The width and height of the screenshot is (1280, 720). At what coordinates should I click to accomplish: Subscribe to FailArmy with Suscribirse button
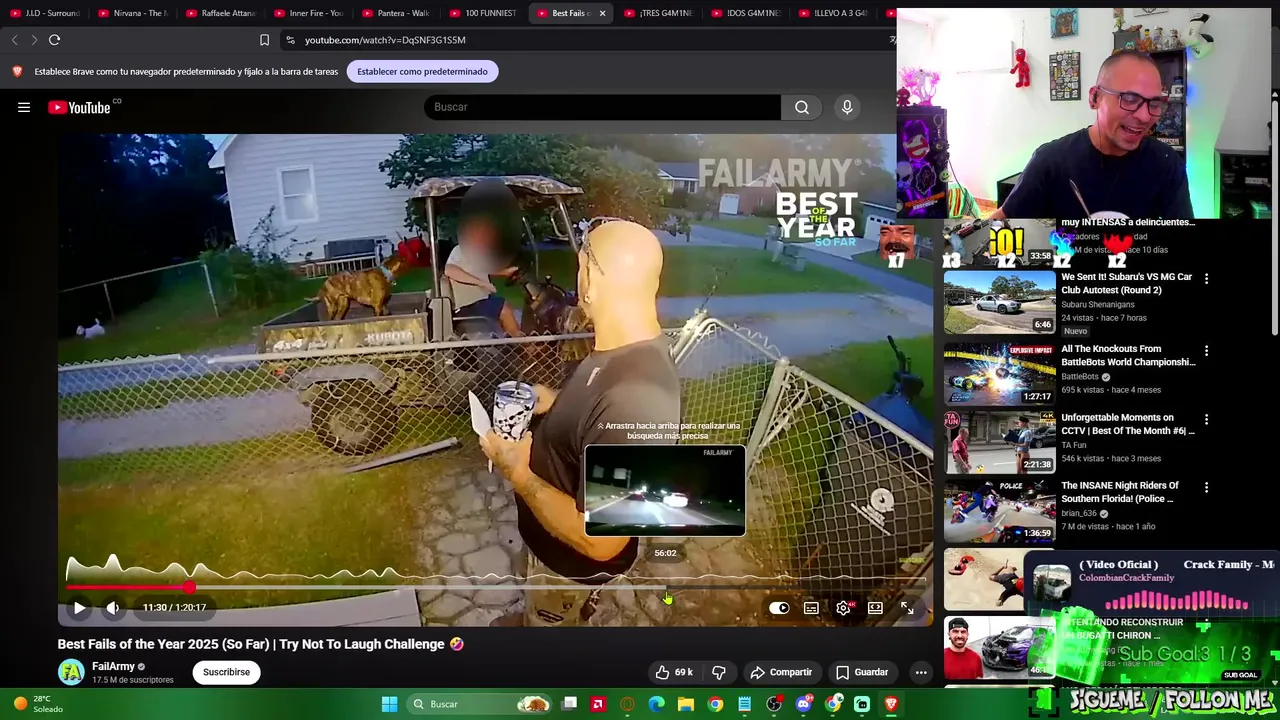pyautogui.click(x=226, y=672)
